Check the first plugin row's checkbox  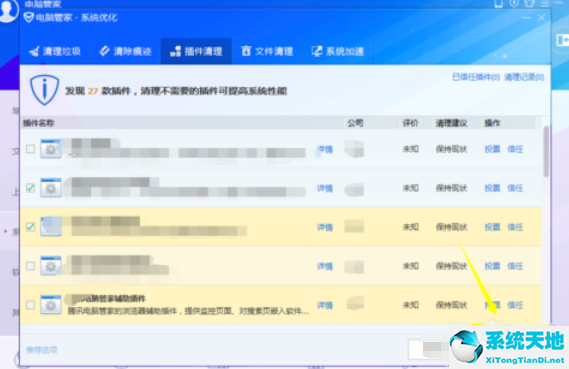pyautogui.click(x=30, y=149)
